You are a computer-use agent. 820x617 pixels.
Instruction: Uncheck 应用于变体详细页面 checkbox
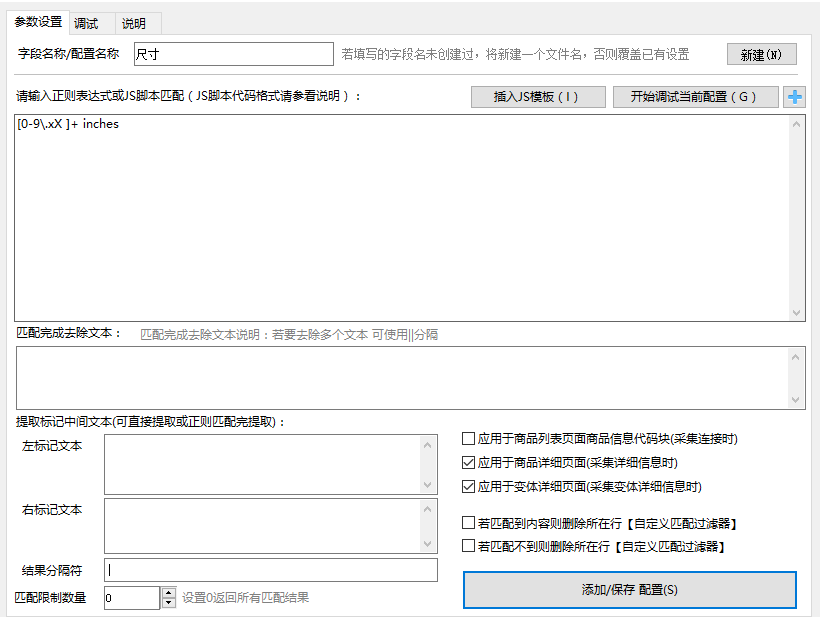point(468,486)
